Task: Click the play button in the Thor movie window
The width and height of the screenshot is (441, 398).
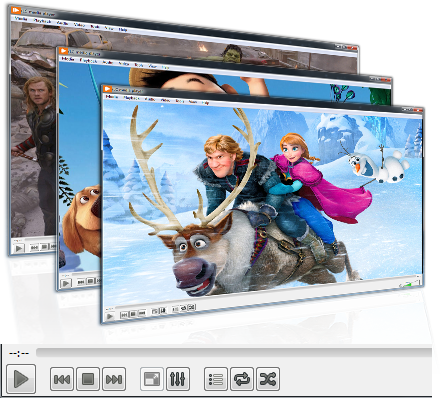Action: (x=19, y=248)
